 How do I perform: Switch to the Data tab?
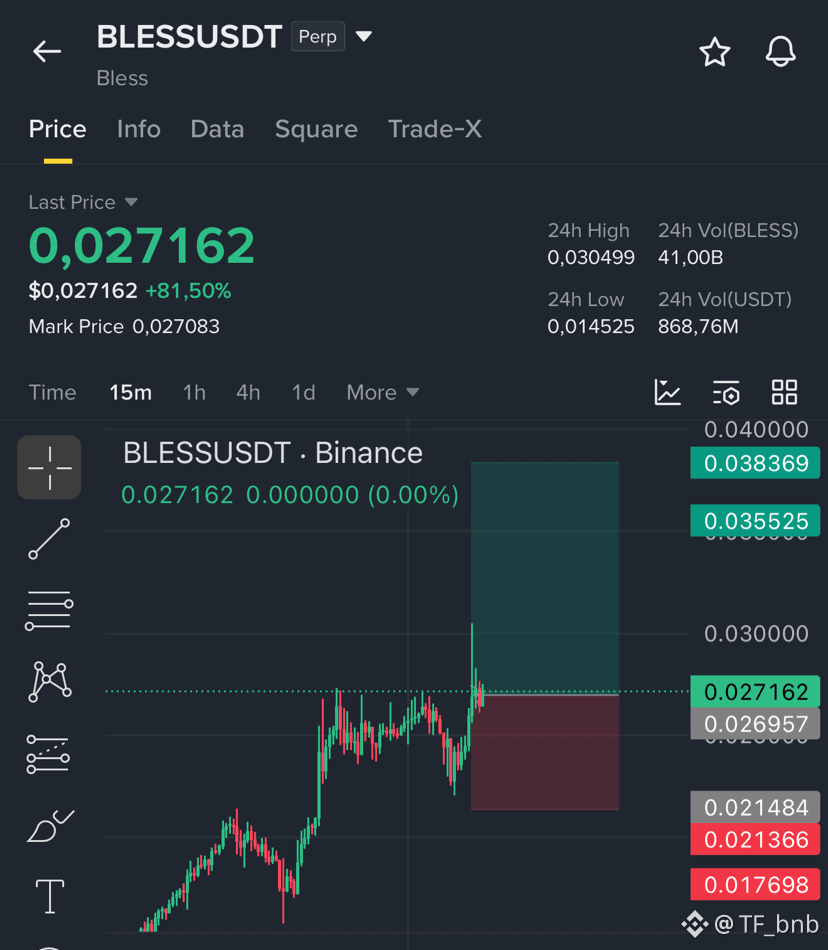217,129
